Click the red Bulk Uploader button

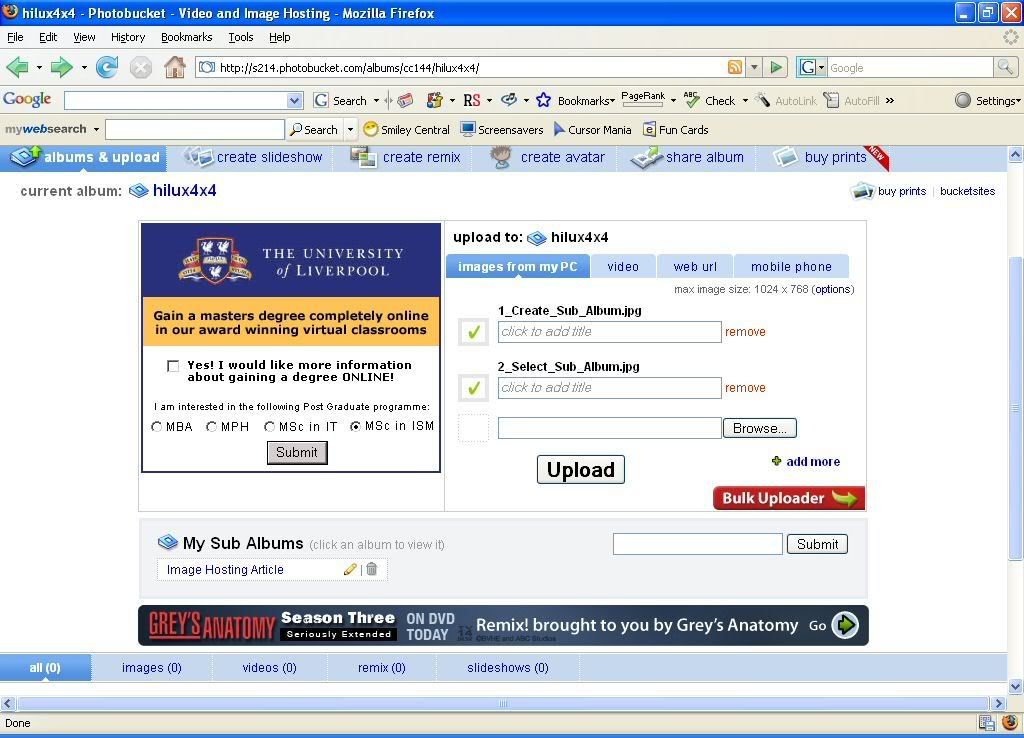(789, 498)
